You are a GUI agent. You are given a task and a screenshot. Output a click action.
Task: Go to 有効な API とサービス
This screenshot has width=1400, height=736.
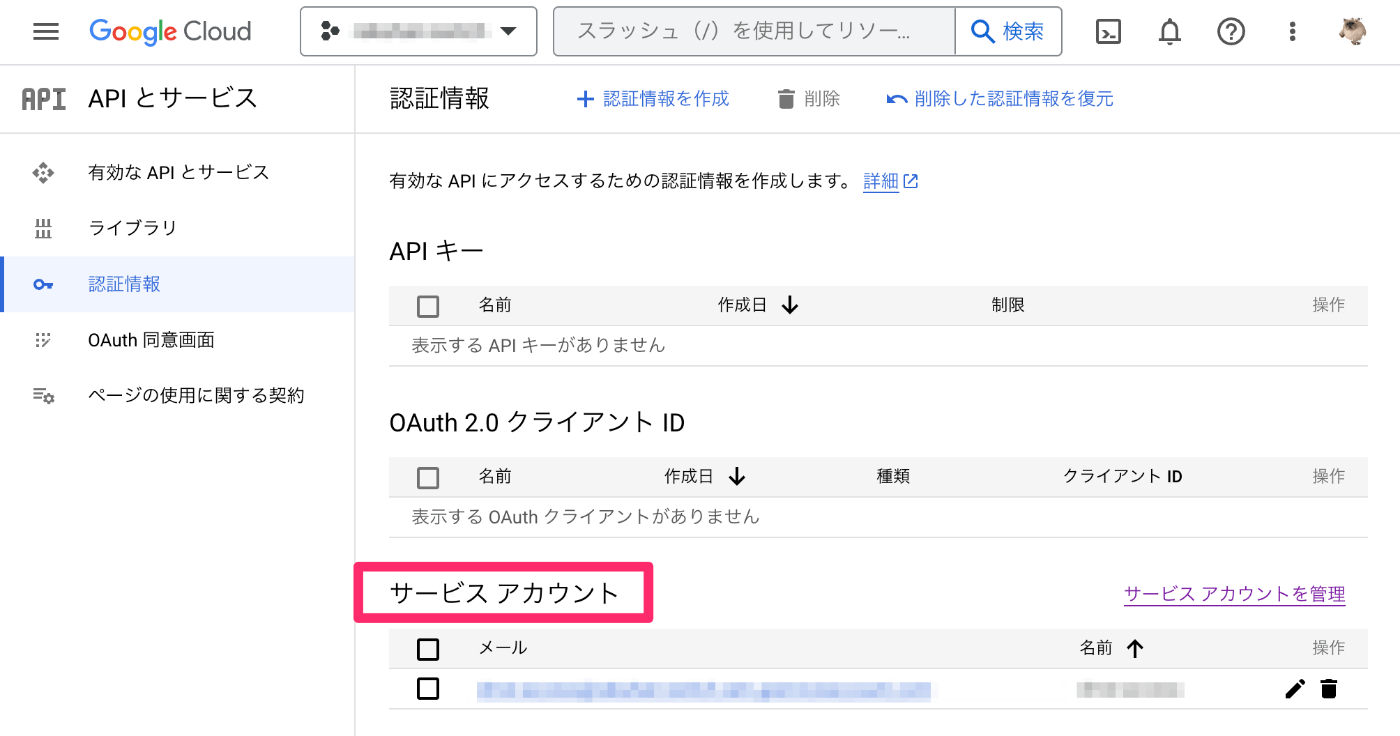(x=177, y=172)
